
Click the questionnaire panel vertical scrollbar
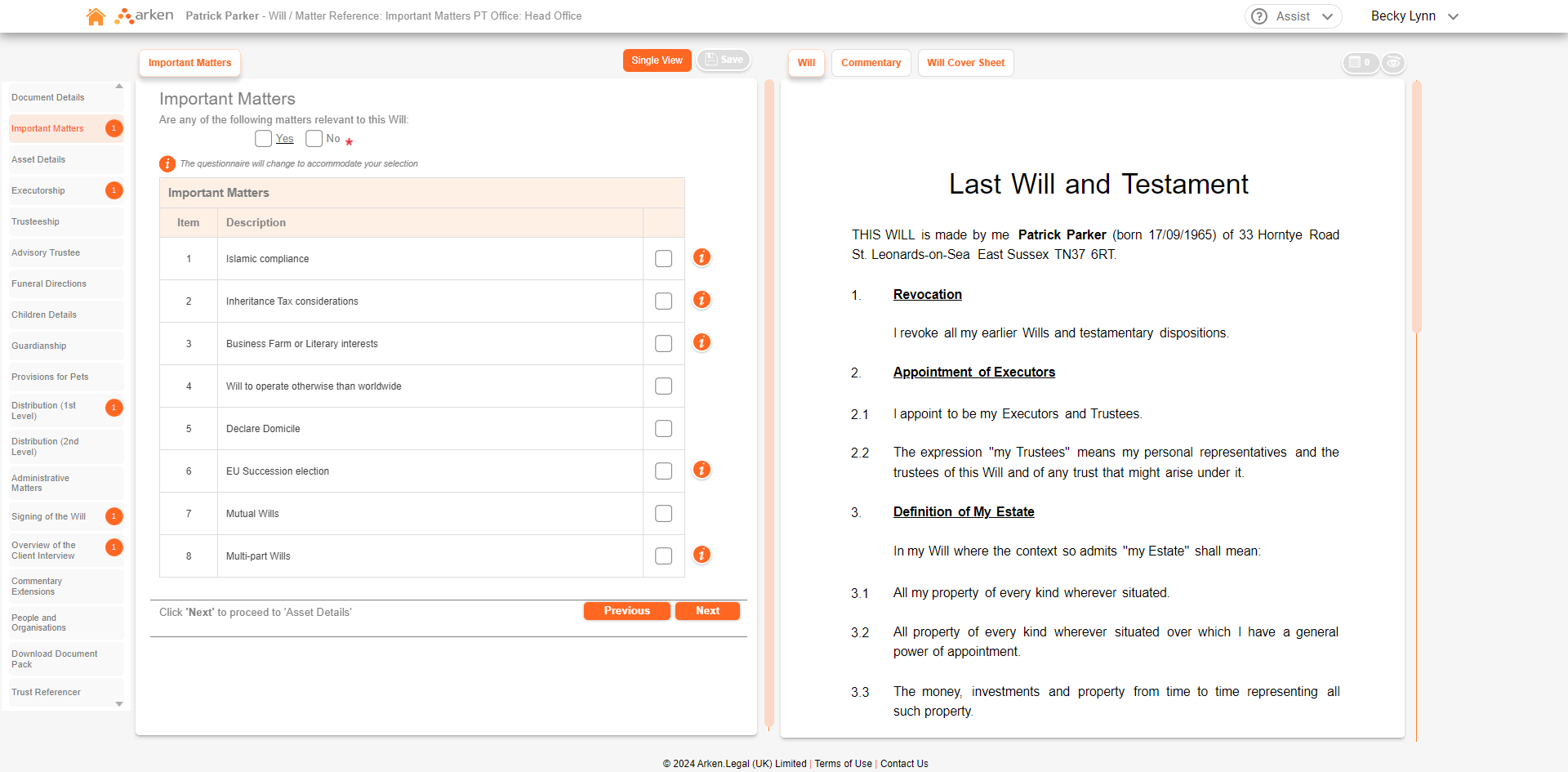coord(768,404)
